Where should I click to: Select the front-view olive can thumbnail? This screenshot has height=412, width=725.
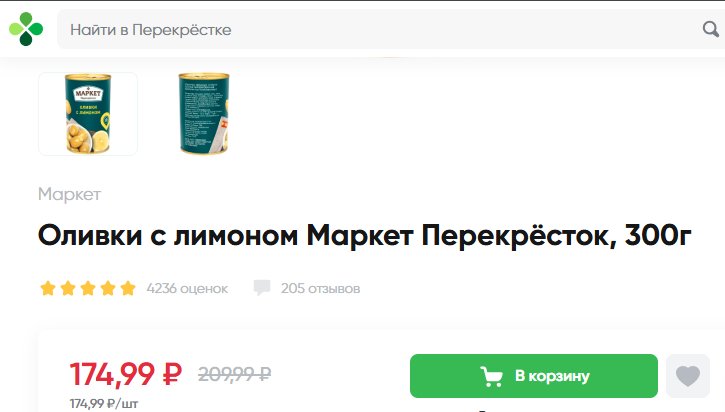click(x=88, y=114)
